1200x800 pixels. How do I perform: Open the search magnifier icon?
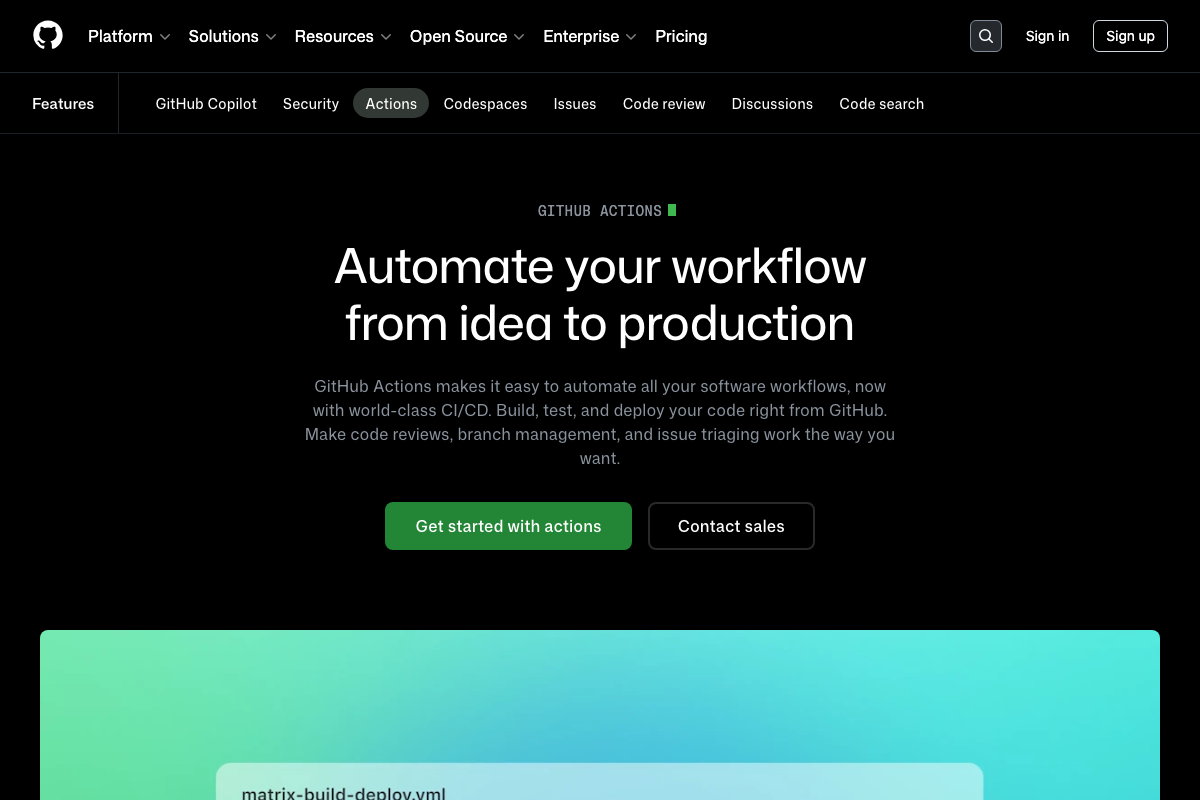pos(986,36)
